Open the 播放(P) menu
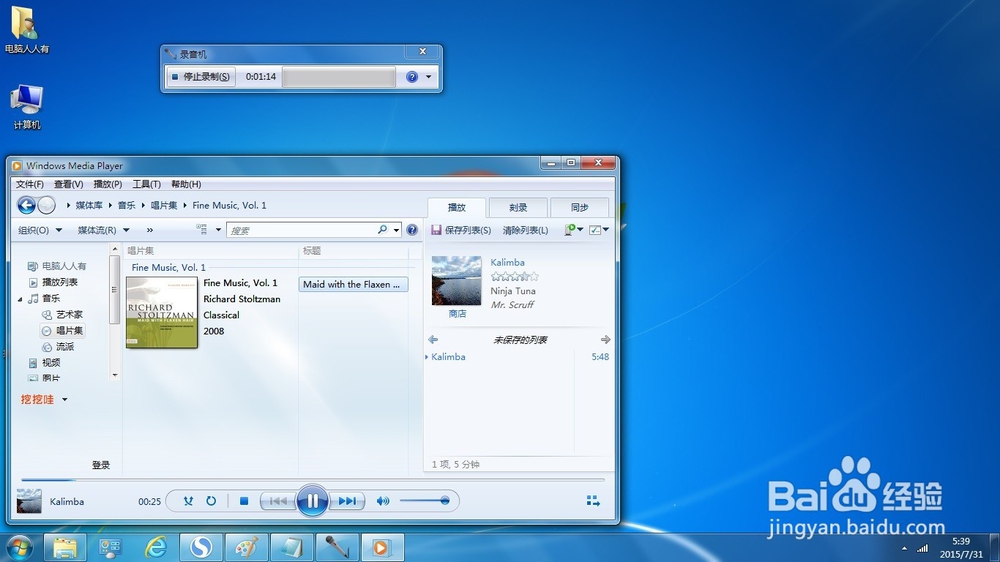Image resolution: width=1000 pixels, height=562 pixels. (x=107, y=184)
